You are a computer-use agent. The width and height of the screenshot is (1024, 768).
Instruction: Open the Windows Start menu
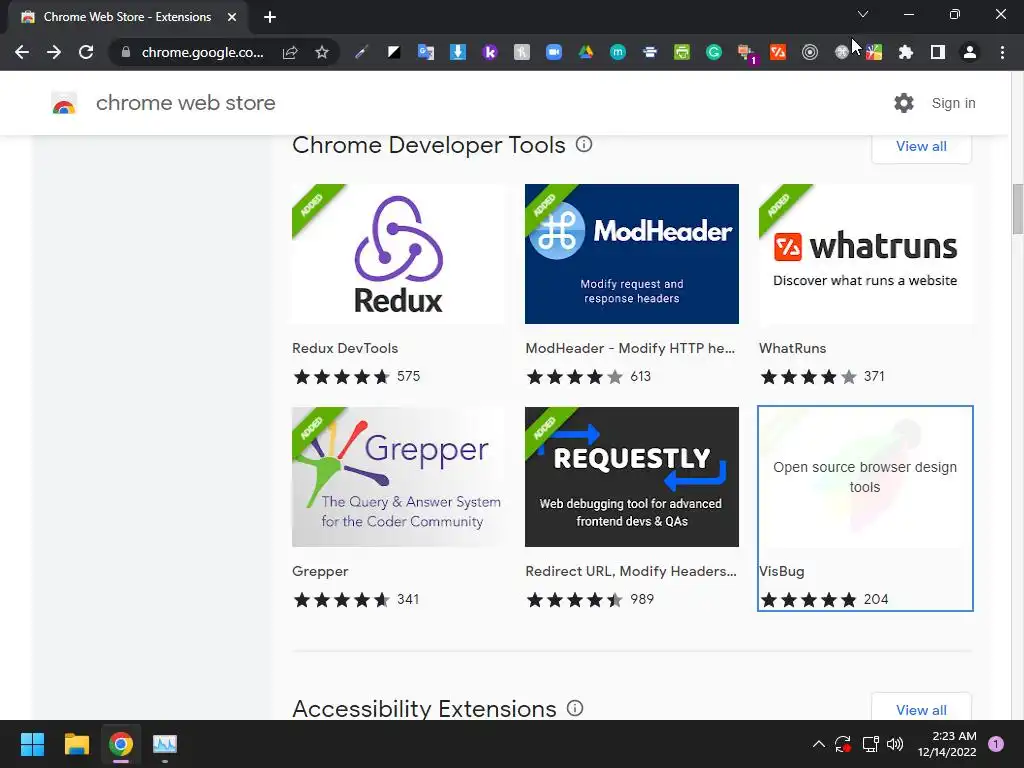(x=32, y=744)
